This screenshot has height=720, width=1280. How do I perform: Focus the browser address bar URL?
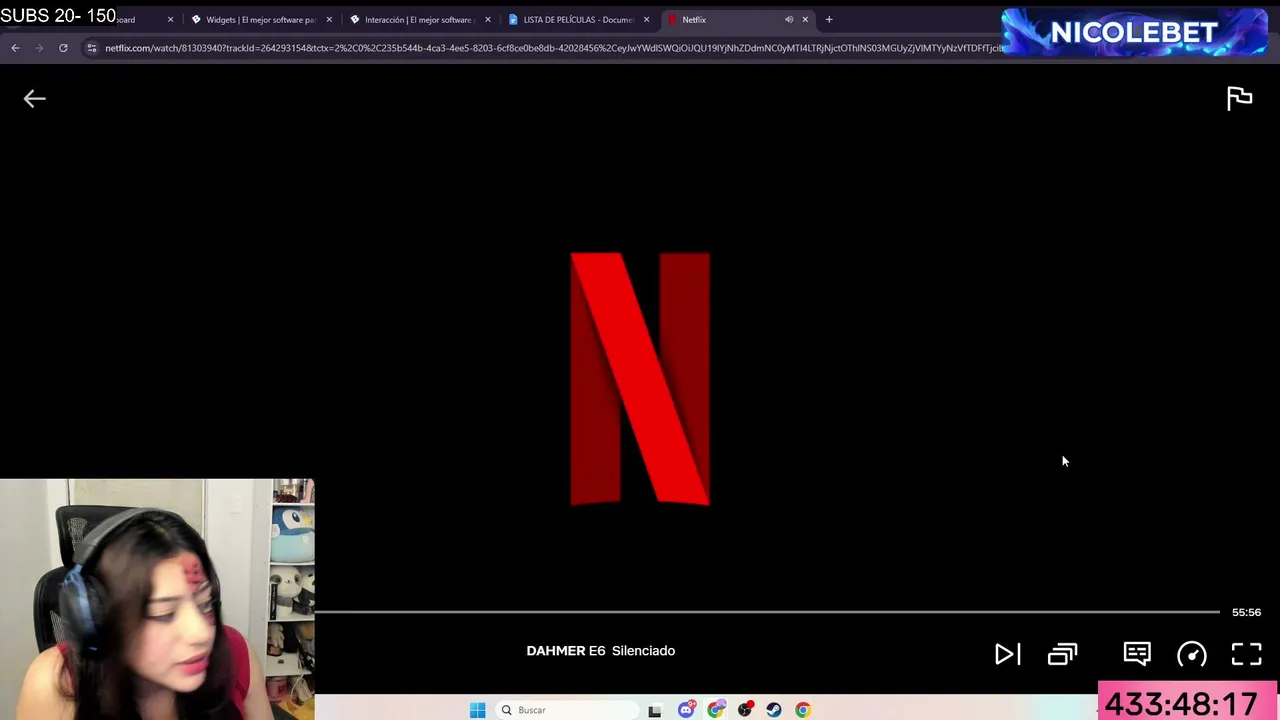pos(553,48)
